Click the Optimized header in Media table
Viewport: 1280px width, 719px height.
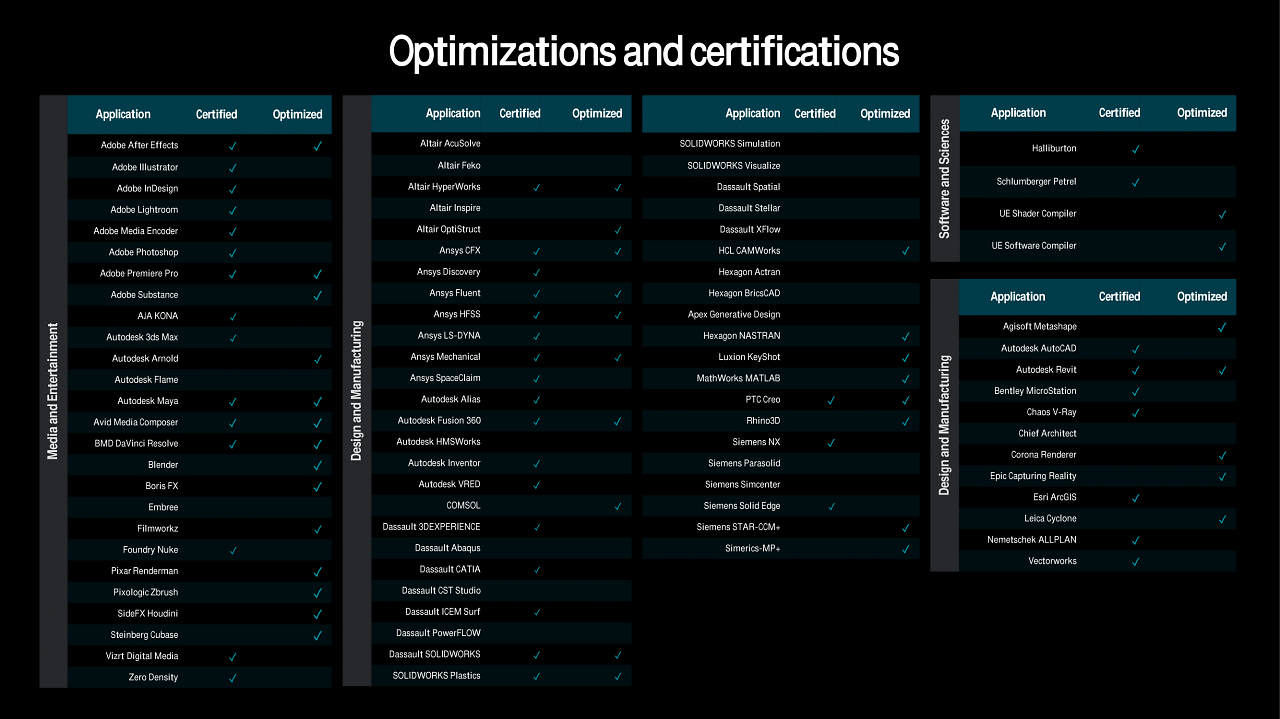[x=297, y=114]
